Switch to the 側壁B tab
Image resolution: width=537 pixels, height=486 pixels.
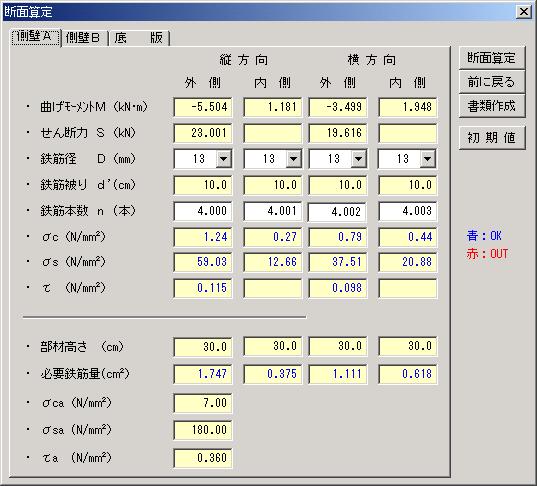click(x=84, y=38)
